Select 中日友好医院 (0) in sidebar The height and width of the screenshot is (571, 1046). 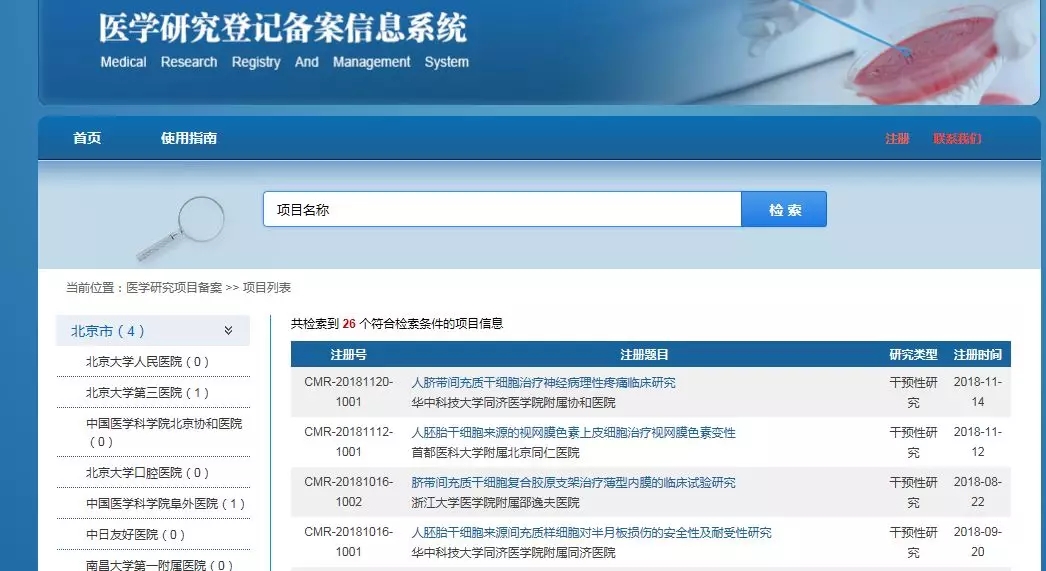pos(135,535)
